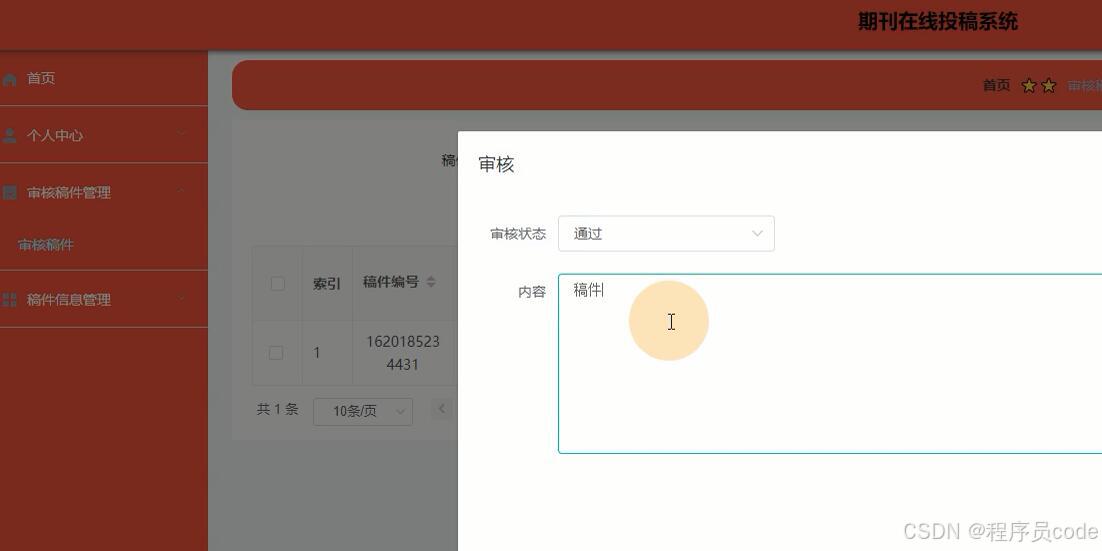Open the 审核稿件管理 menu item
1102x551 pixels.
[103, 192]
